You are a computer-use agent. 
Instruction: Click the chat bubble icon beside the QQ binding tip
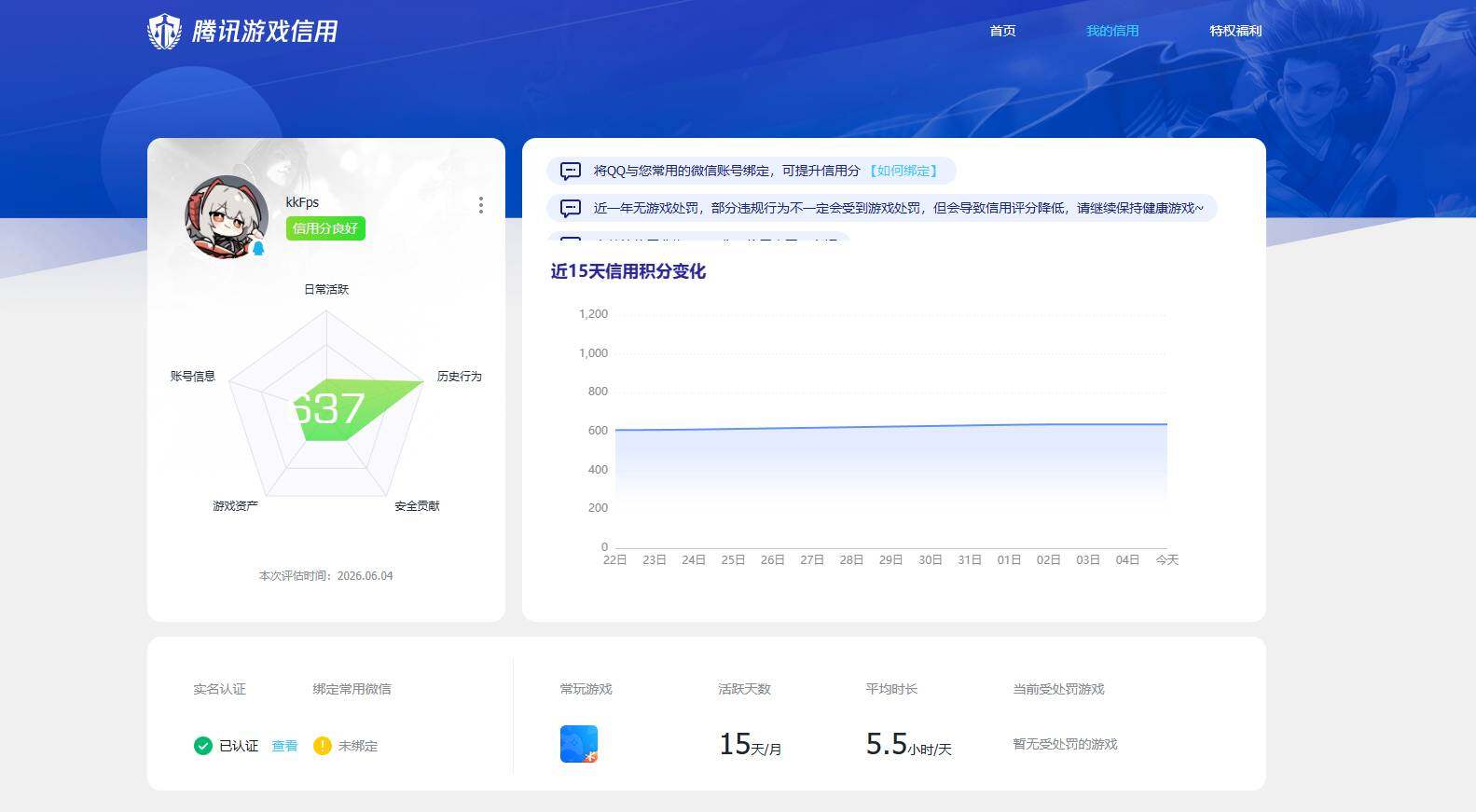(571, 171)
